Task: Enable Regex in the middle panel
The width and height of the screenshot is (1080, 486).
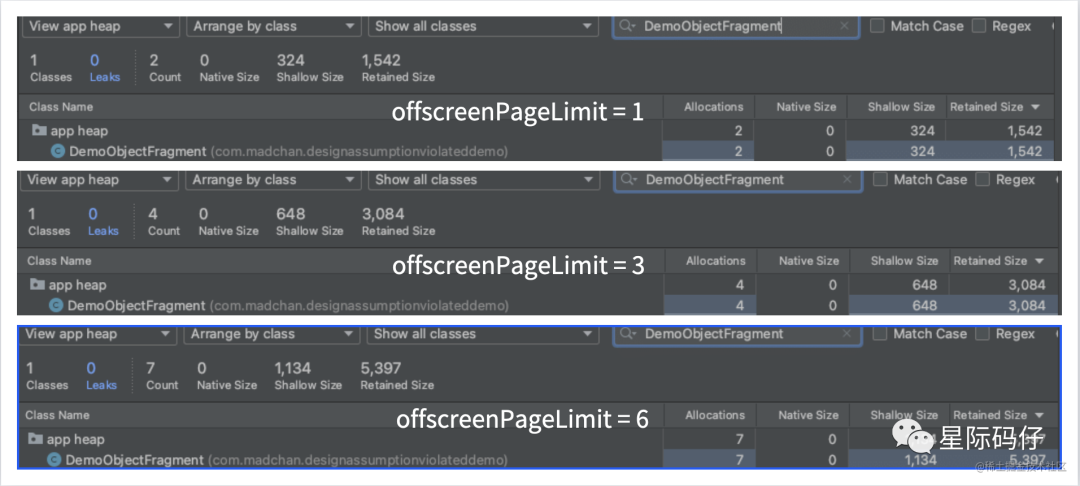Action: [x=983, y=180]
